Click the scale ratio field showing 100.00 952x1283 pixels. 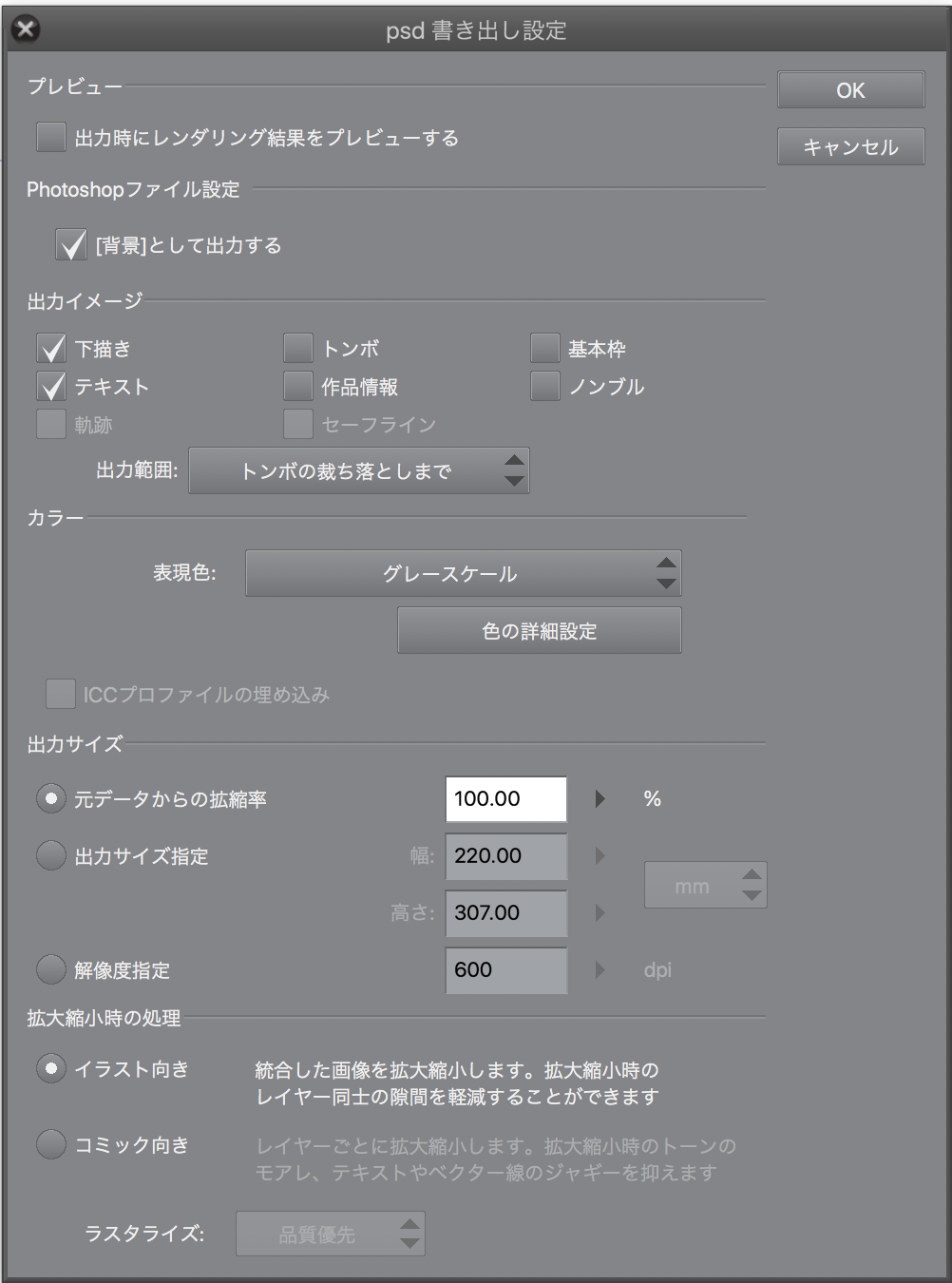[506, 799]
